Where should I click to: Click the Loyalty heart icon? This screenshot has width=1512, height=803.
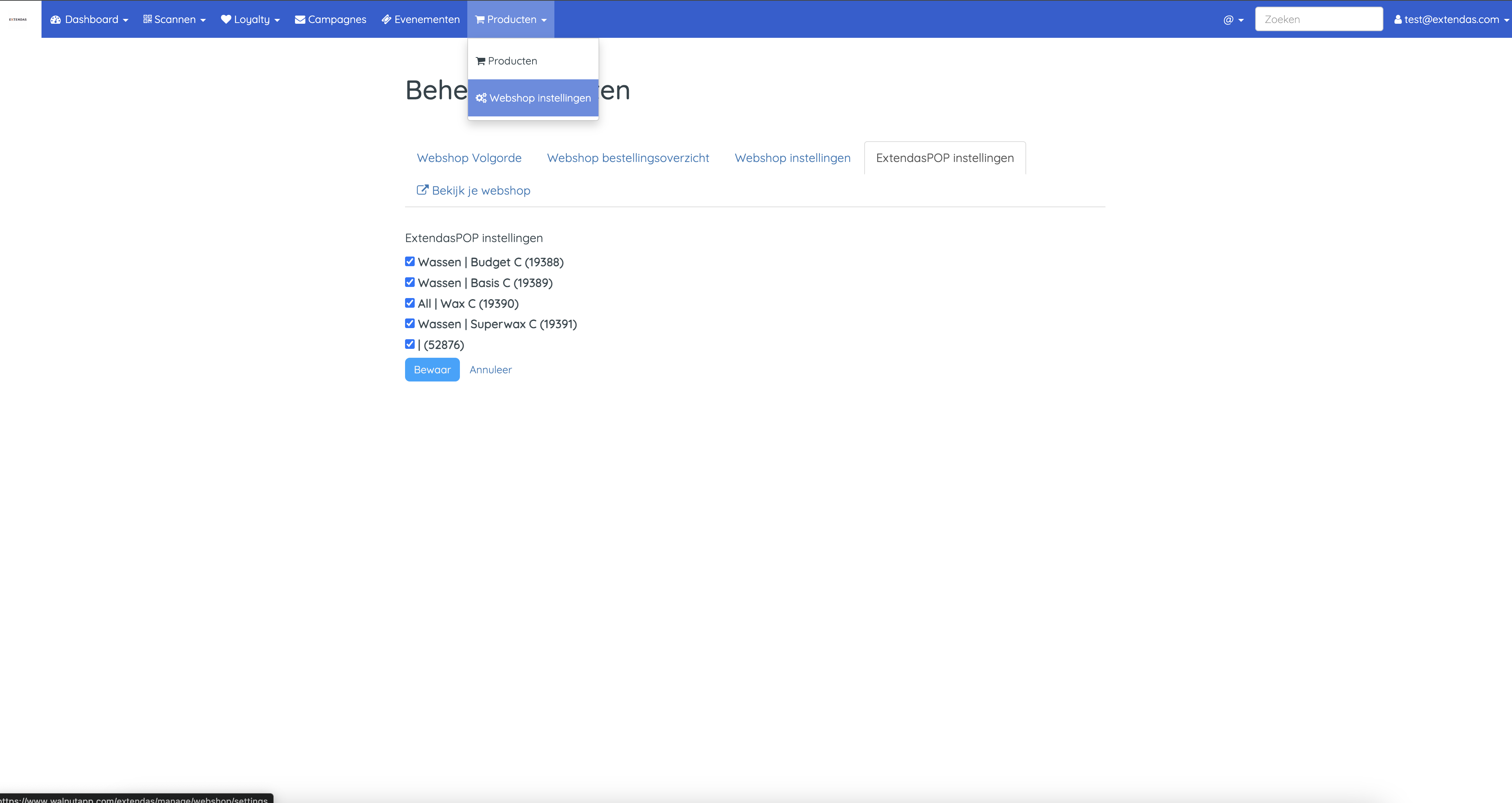(226, 19)
